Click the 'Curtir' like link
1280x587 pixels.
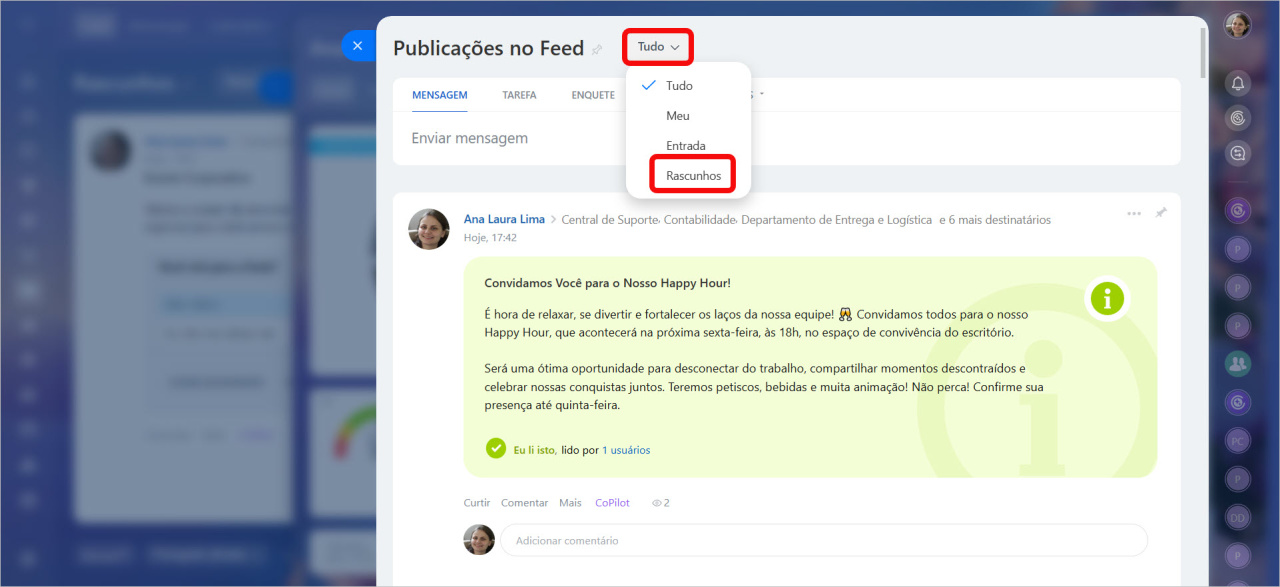[477, 503]
